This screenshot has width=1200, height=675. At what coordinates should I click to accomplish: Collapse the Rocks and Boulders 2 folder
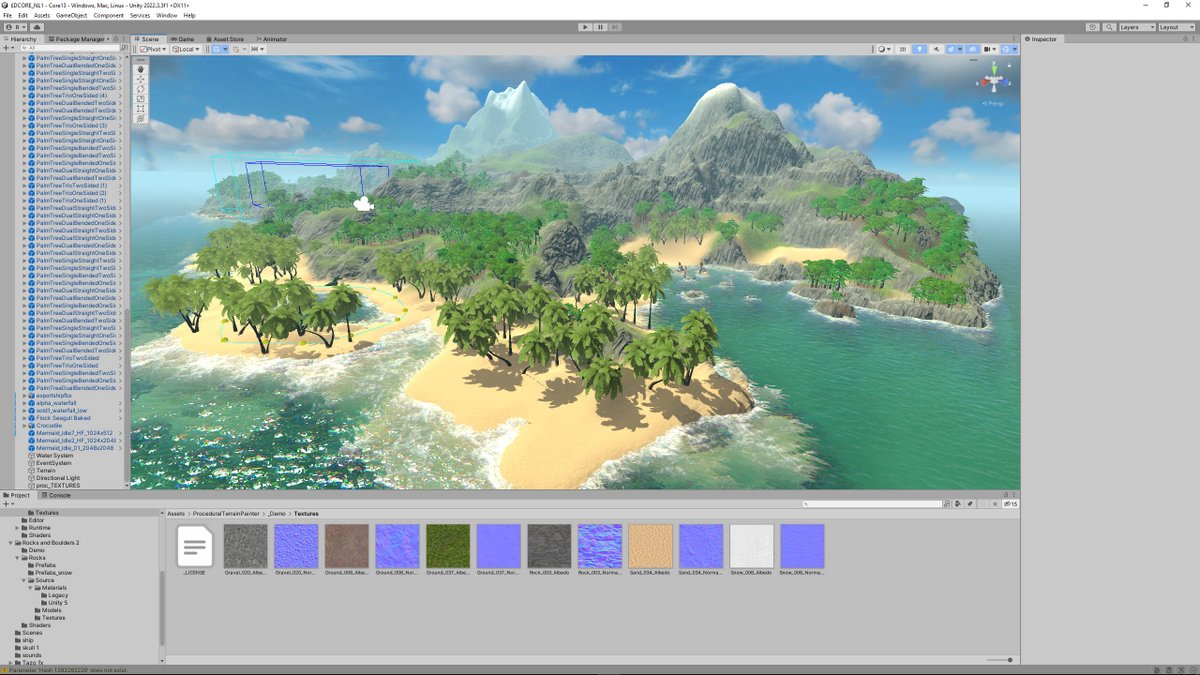coord(11,543)
